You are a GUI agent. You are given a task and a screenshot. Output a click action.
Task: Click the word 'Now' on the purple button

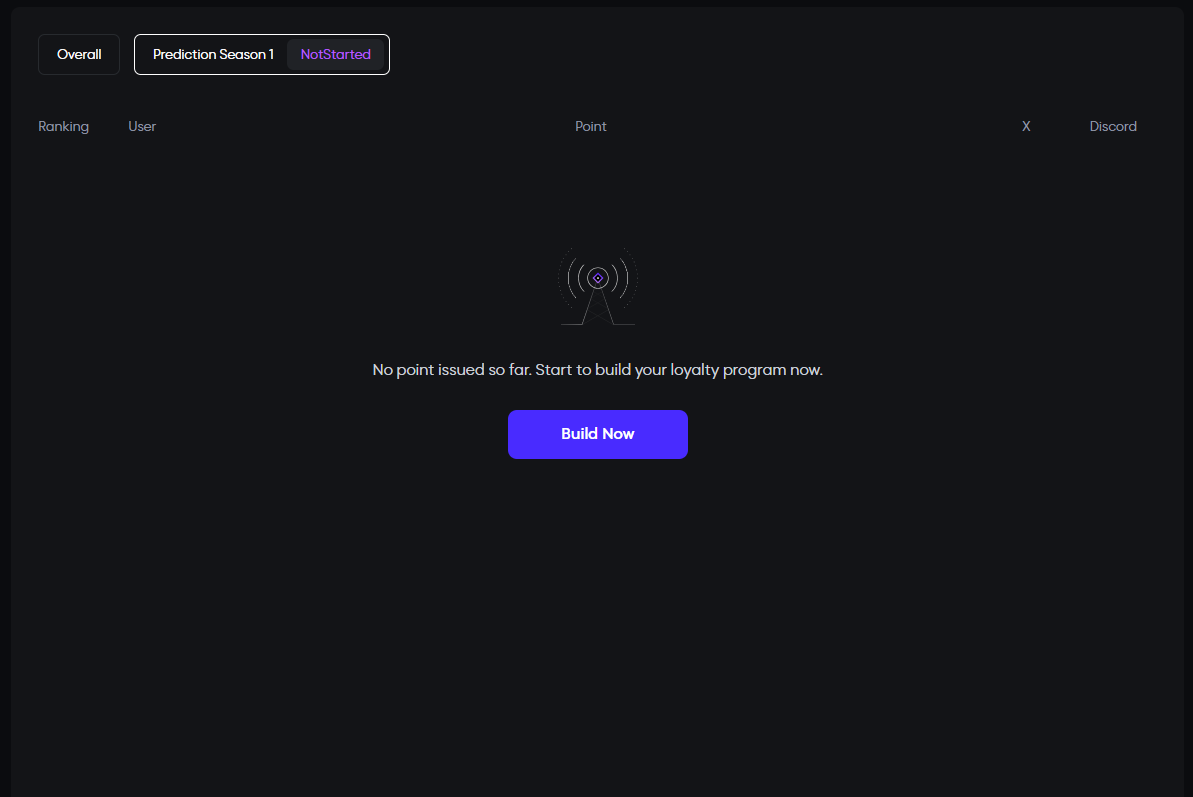(x=618, y=434)
